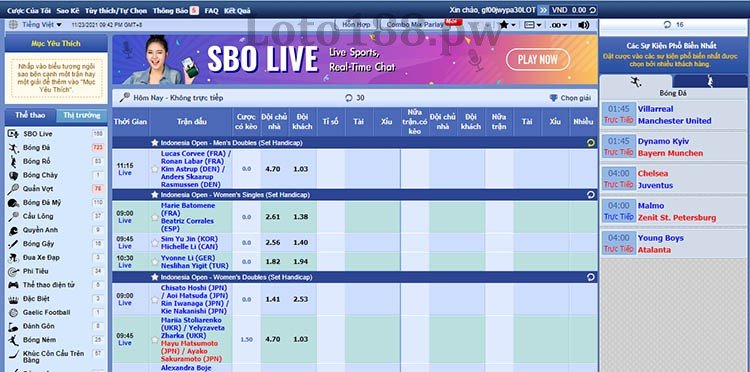
Task: Click the 30-second refresh icon above the table
Action: 349,98
